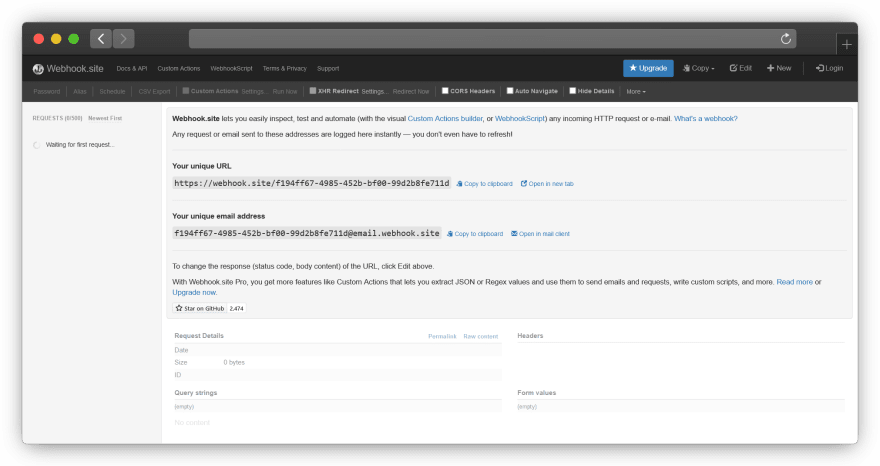
Task: Open Custom Actions in the top navigation
Action: pyautogui.click(x=178, y=68)
